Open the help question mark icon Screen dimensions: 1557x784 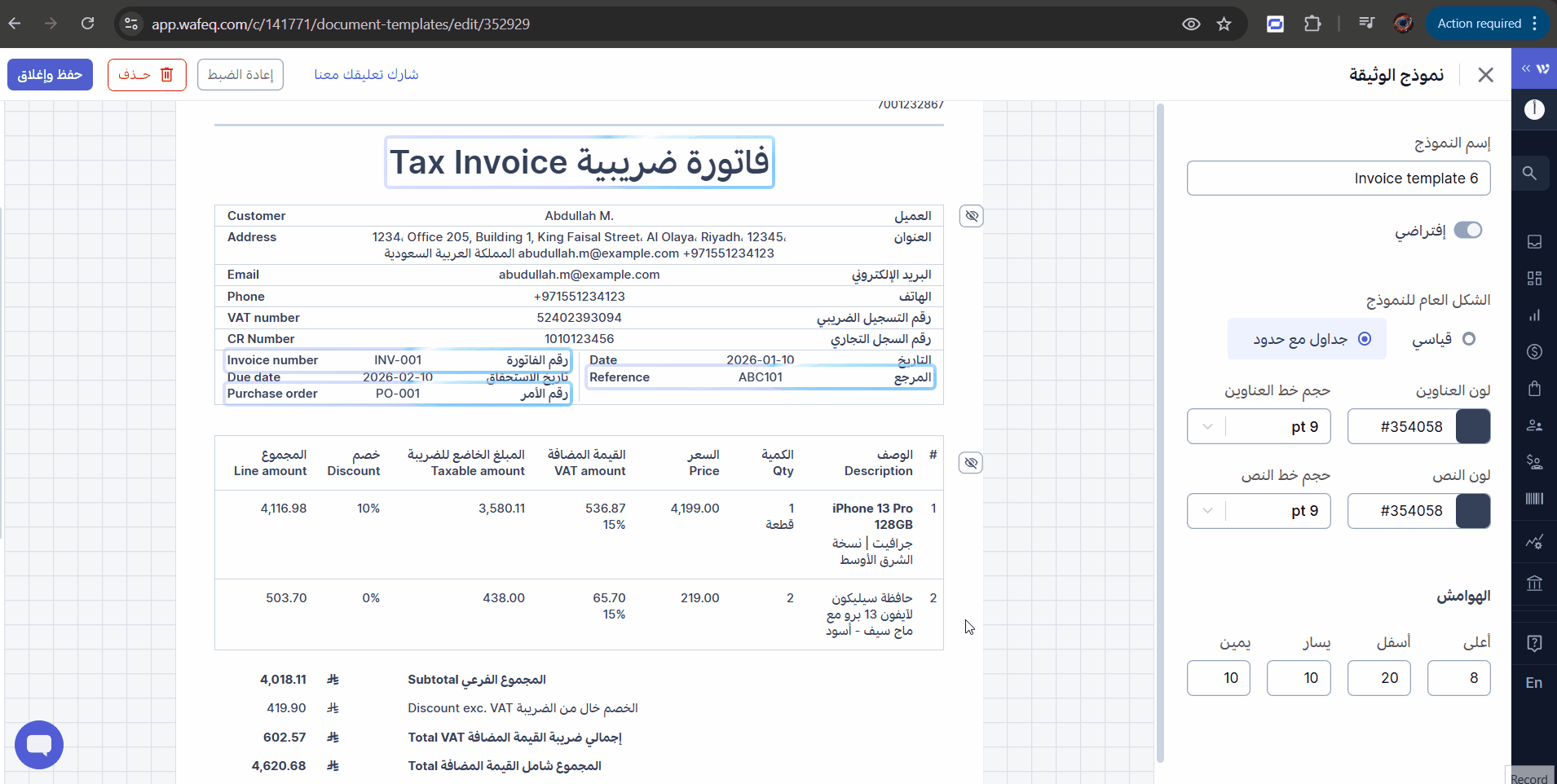[1534, 644]
